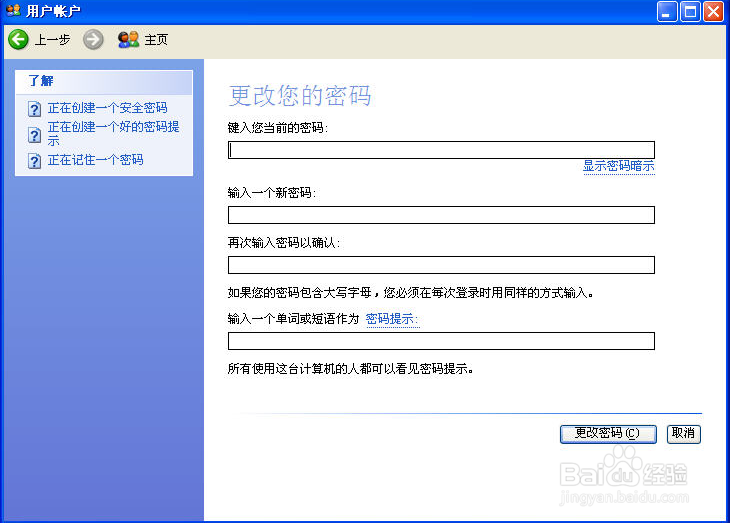Click the 了解 panel header
The image size is (730, 523).
104,82
